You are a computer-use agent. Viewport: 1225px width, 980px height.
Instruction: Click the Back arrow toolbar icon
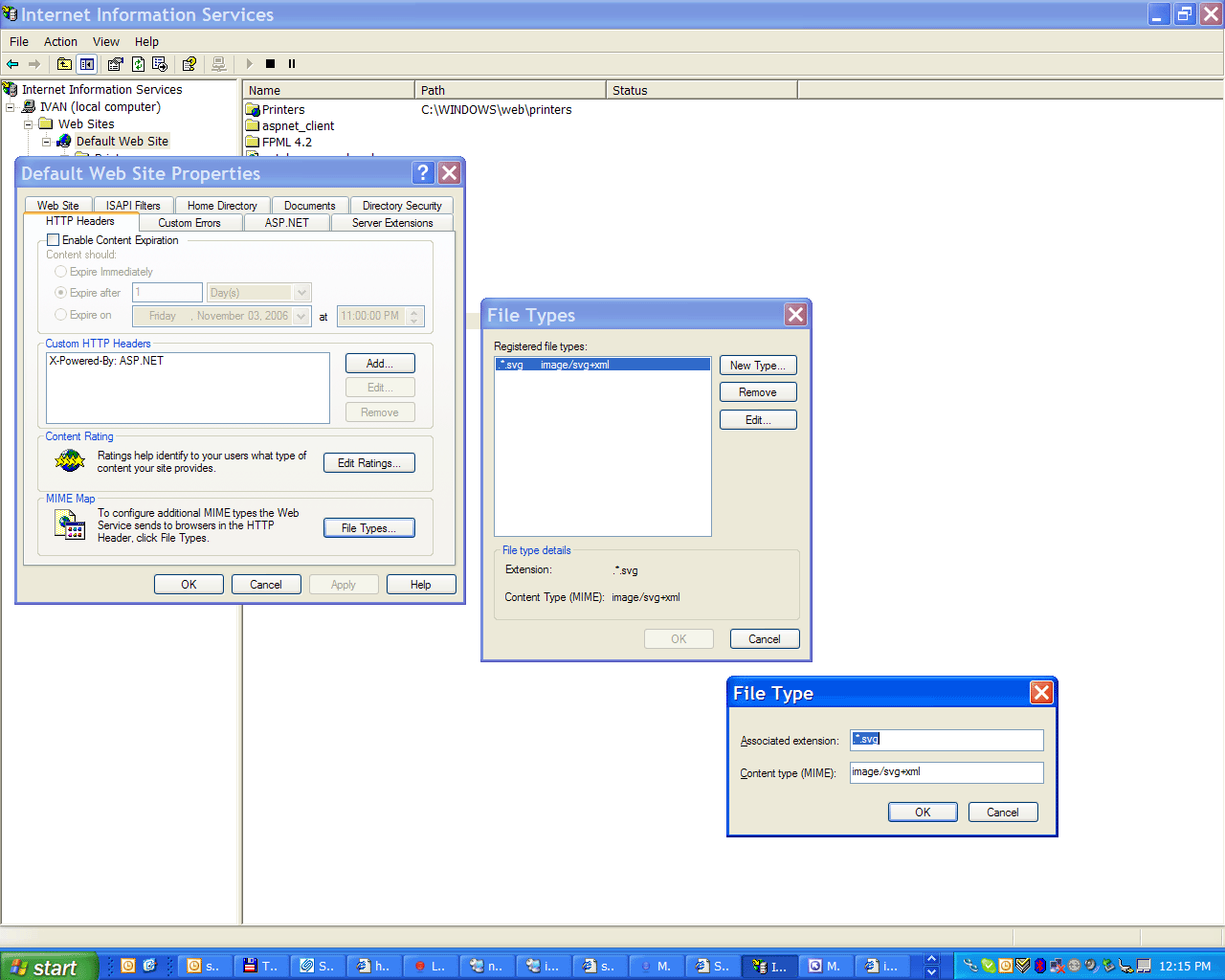tap(12, 64)
